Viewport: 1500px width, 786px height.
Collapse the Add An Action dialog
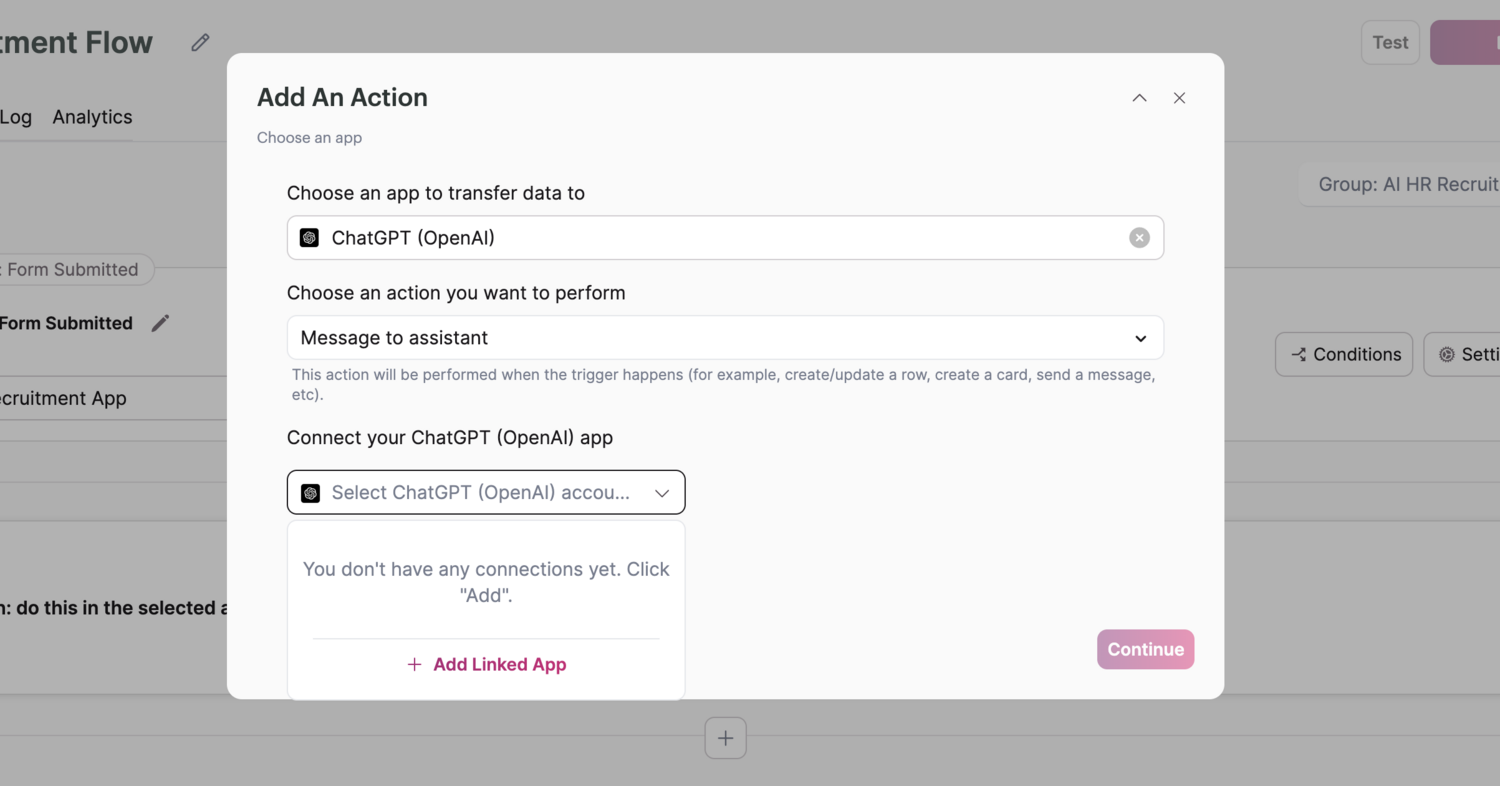click(x=1139, y=98)
